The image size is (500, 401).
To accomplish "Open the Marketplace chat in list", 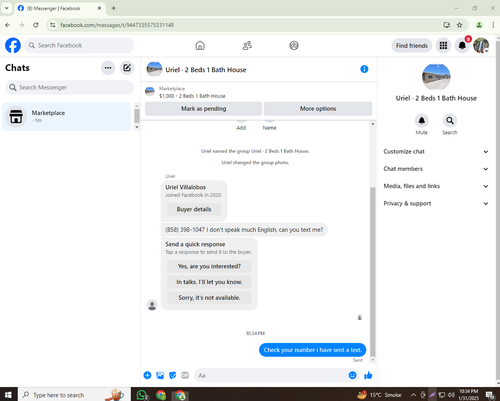I will click(x=66, y=116).
